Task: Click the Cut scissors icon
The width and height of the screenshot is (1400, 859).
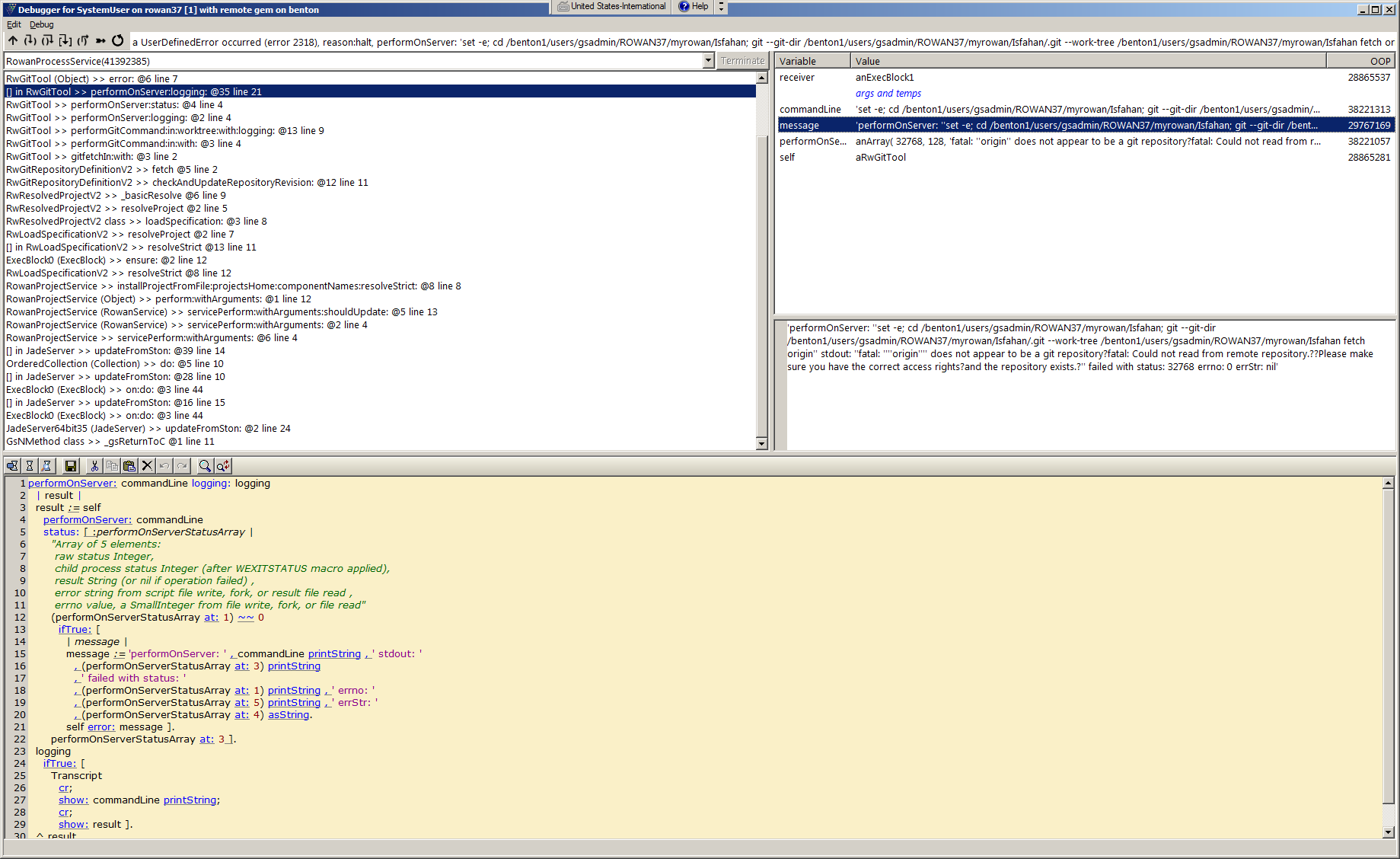Action: [x=94, y=466]
